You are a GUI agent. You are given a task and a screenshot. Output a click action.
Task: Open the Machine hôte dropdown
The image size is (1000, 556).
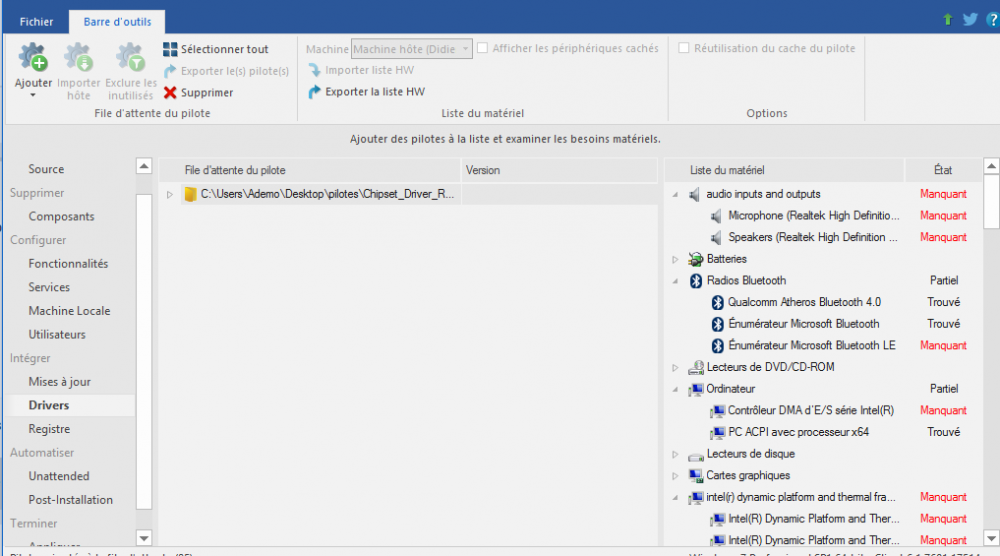point(466,49)
